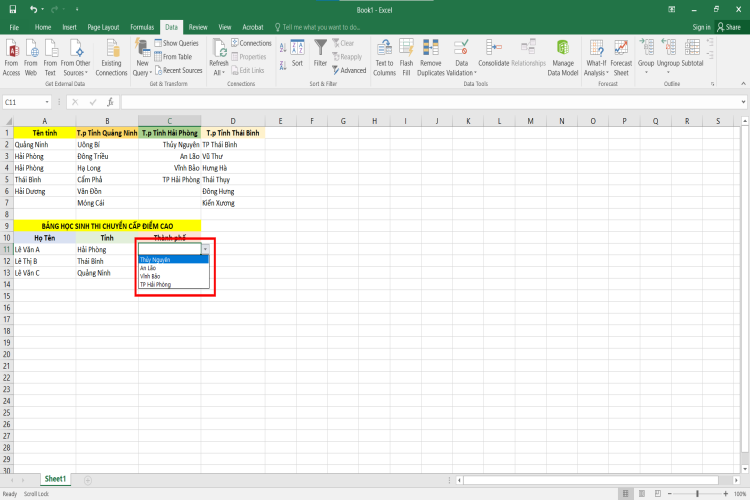This screenshot has height=500, width=750.
Task: Click the From Web icon
Action: click(x=31, y=57)
